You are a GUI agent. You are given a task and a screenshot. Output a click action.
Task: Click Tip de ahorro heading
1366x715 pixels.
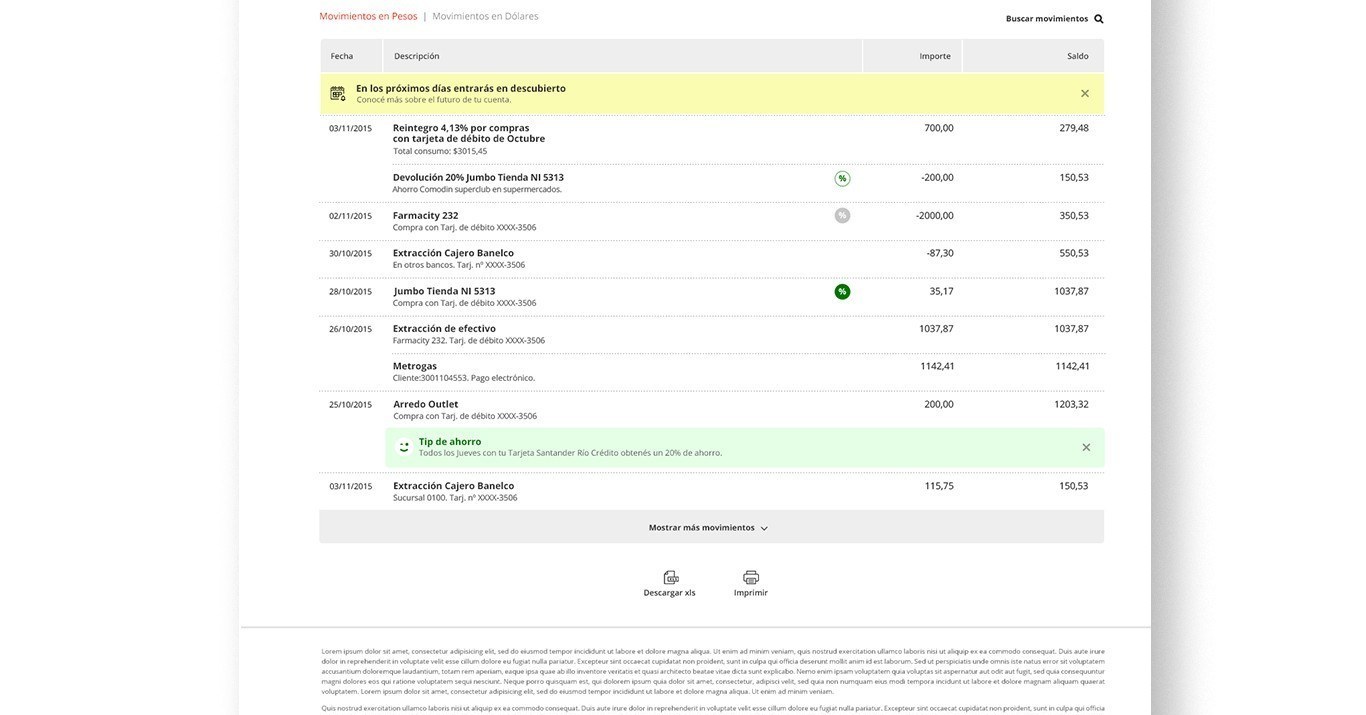(x=450, y=441)
